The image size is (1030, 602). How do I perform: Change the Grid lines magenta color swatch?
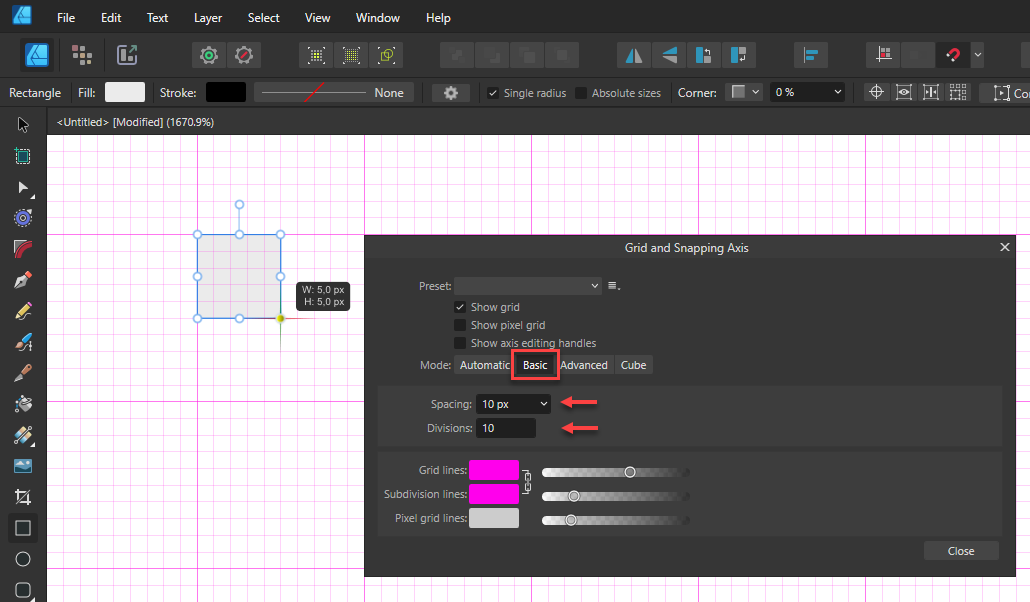point(494,471)
